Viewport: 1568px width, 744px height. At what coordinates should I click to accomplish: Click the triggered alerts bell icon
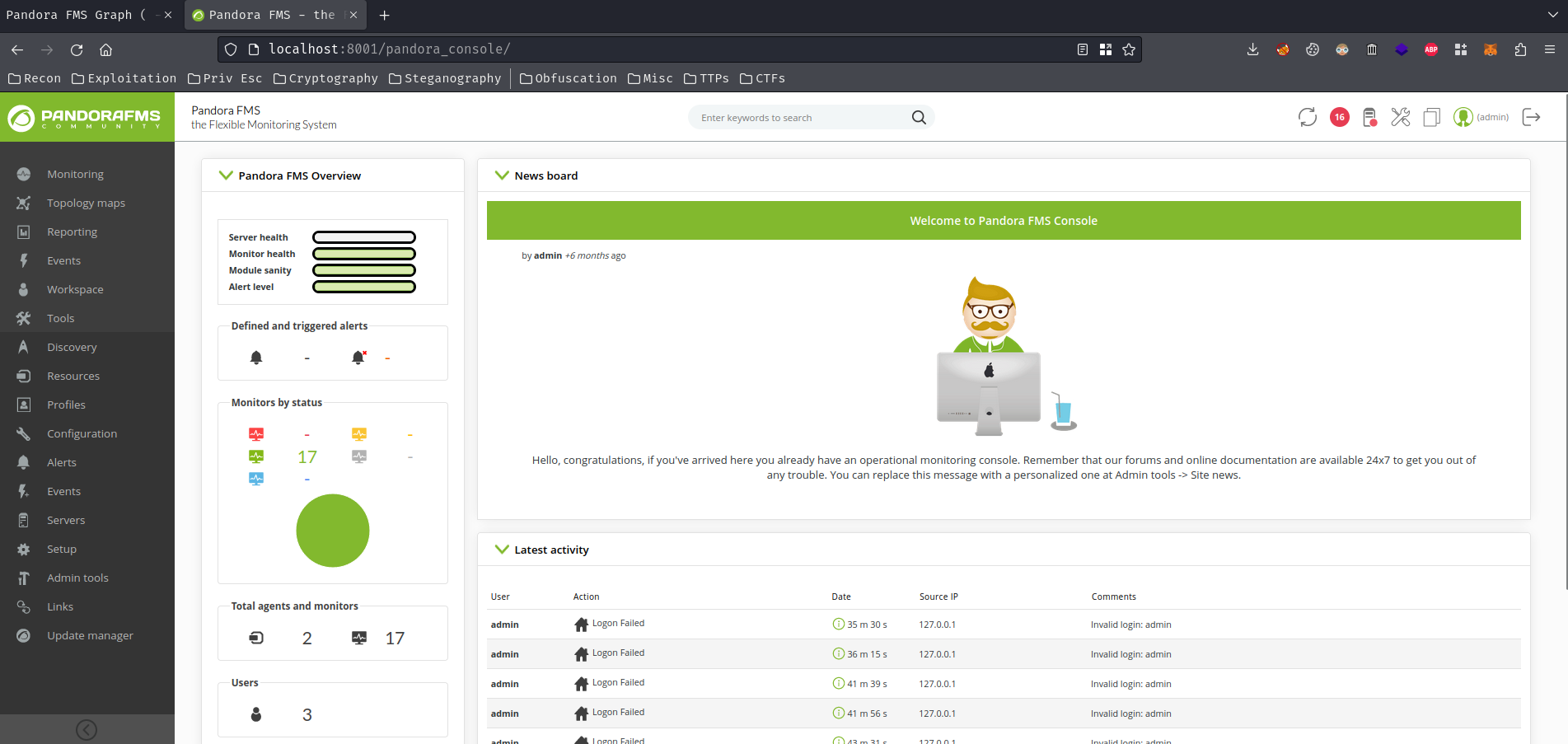pos(358,358)
